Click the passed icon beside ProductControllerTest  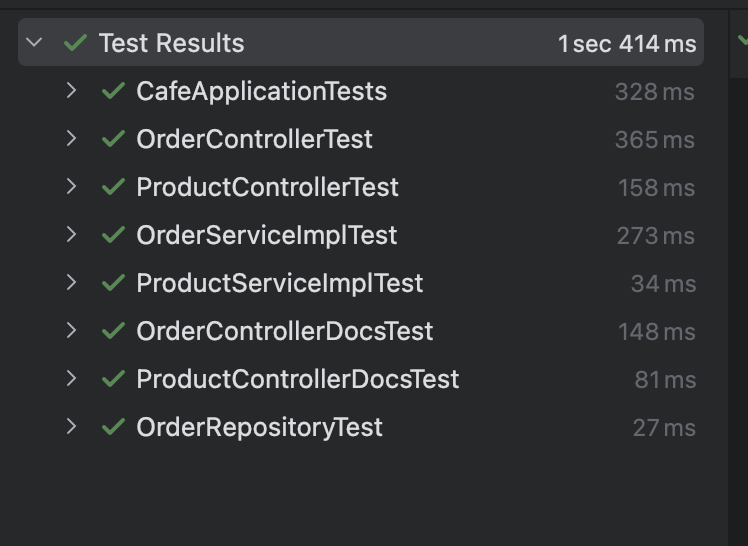(113, 187)
